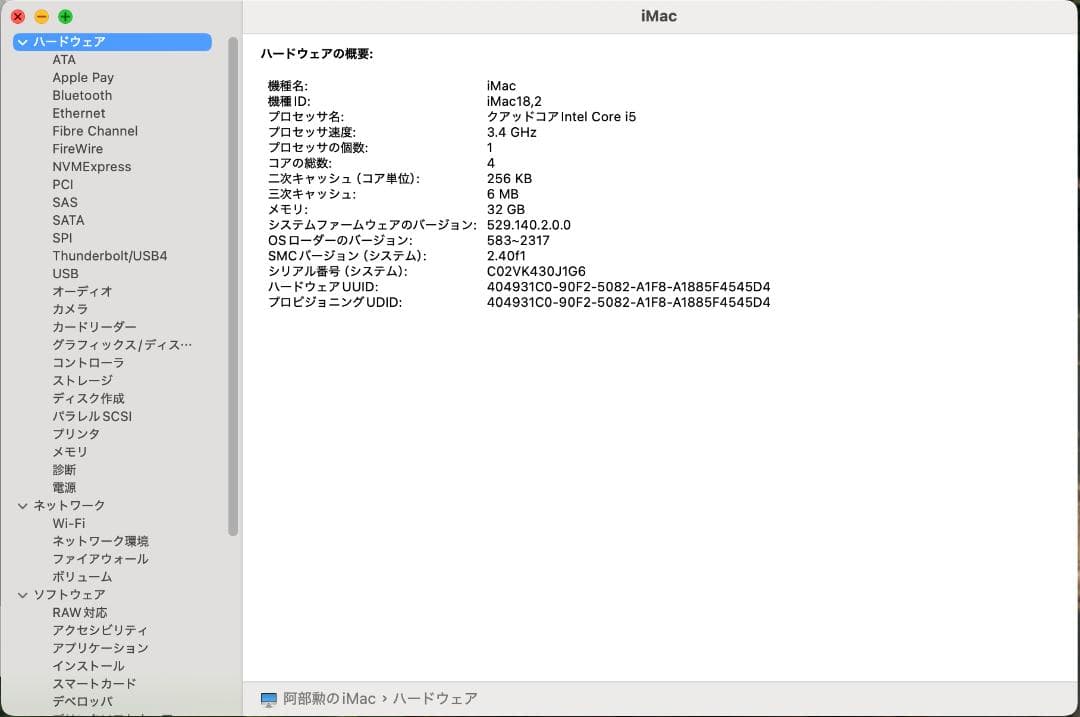
Task: Collapse the ソフトウェア section
Action: click(x=22, y=594)
